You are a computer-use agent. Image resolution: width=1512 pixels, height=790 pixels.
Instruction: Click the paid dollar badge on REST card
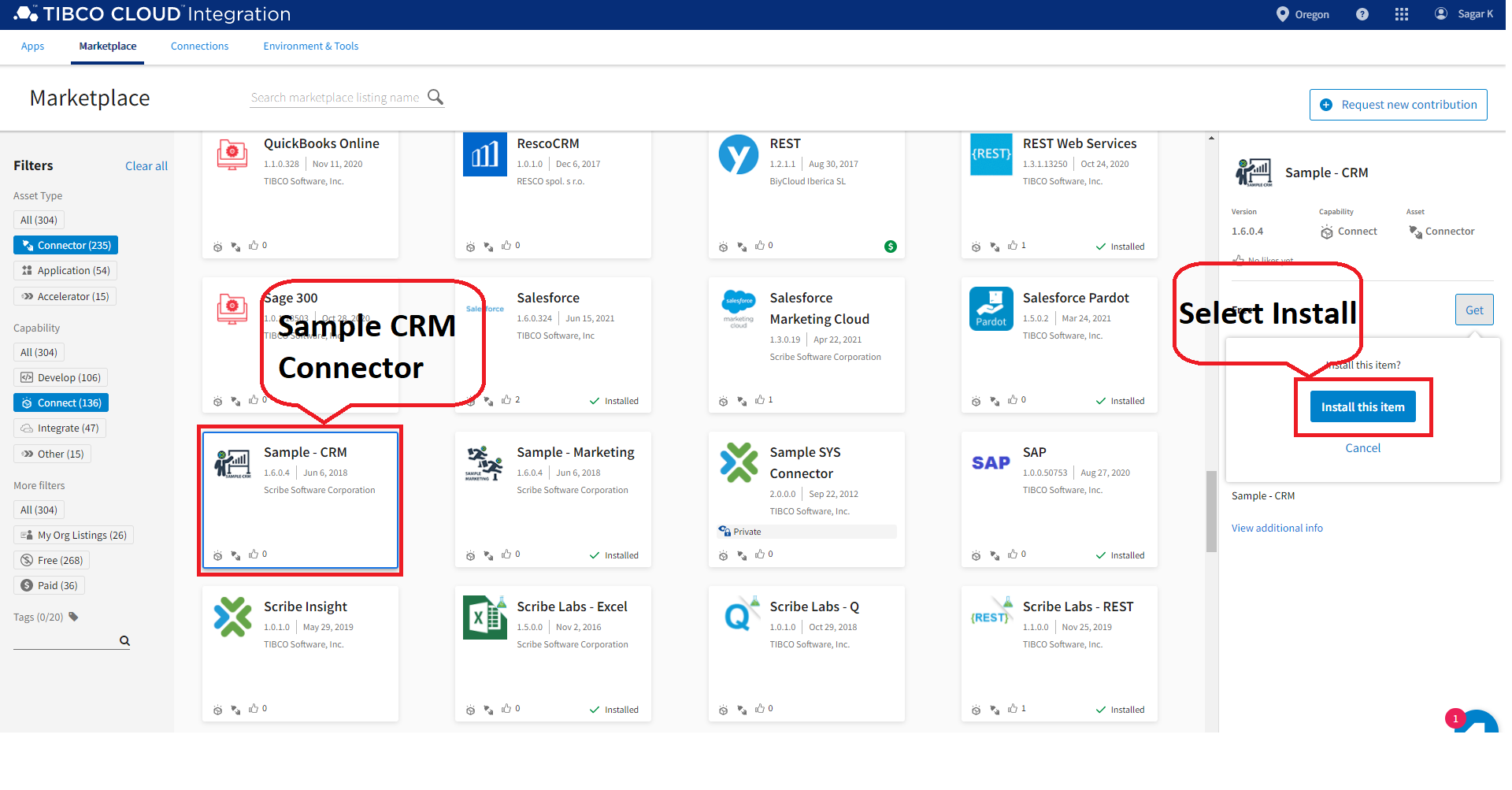click(891, 247)
